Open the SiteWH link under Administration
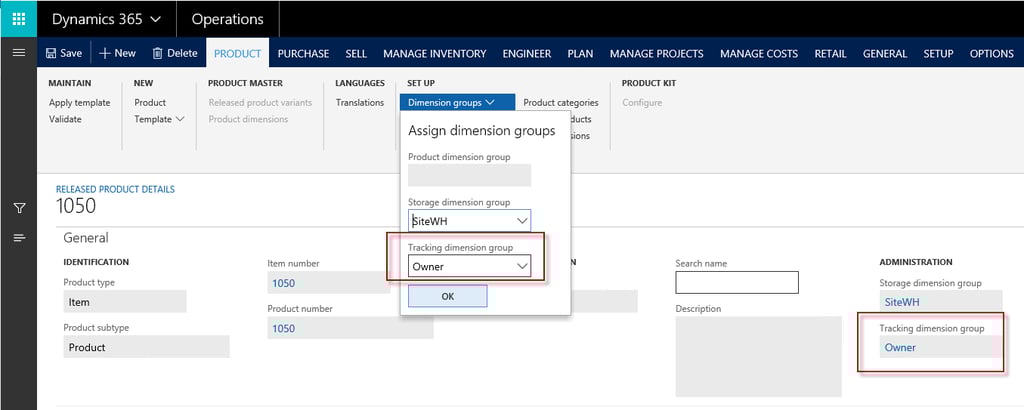 pyautogui.click(x=901, y=302)
